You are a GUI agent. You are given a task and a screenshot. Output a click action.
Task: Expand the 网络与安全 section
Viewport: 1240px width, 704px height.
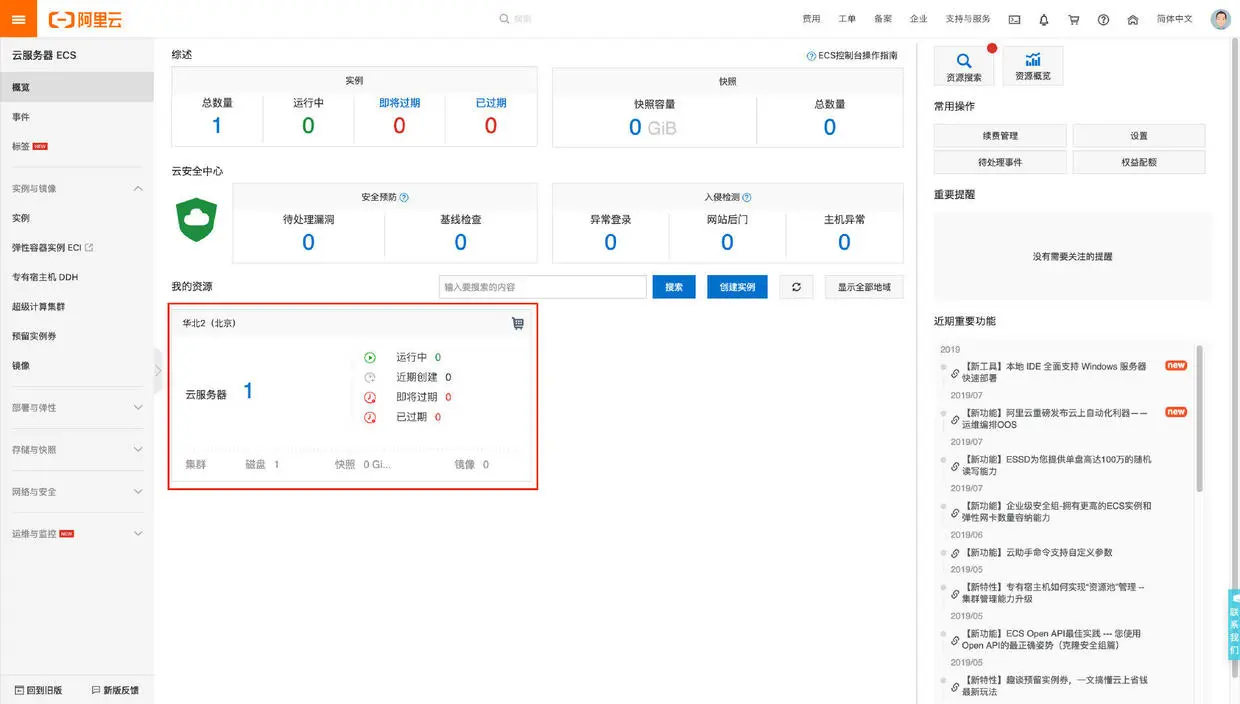(138, 492)
